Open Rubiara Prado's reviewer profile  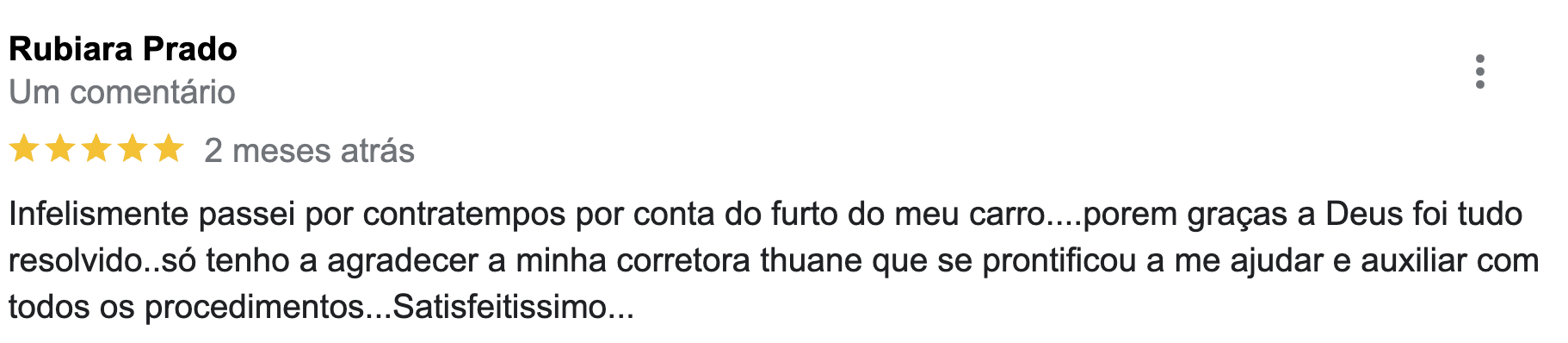click(x=123, y=49)
